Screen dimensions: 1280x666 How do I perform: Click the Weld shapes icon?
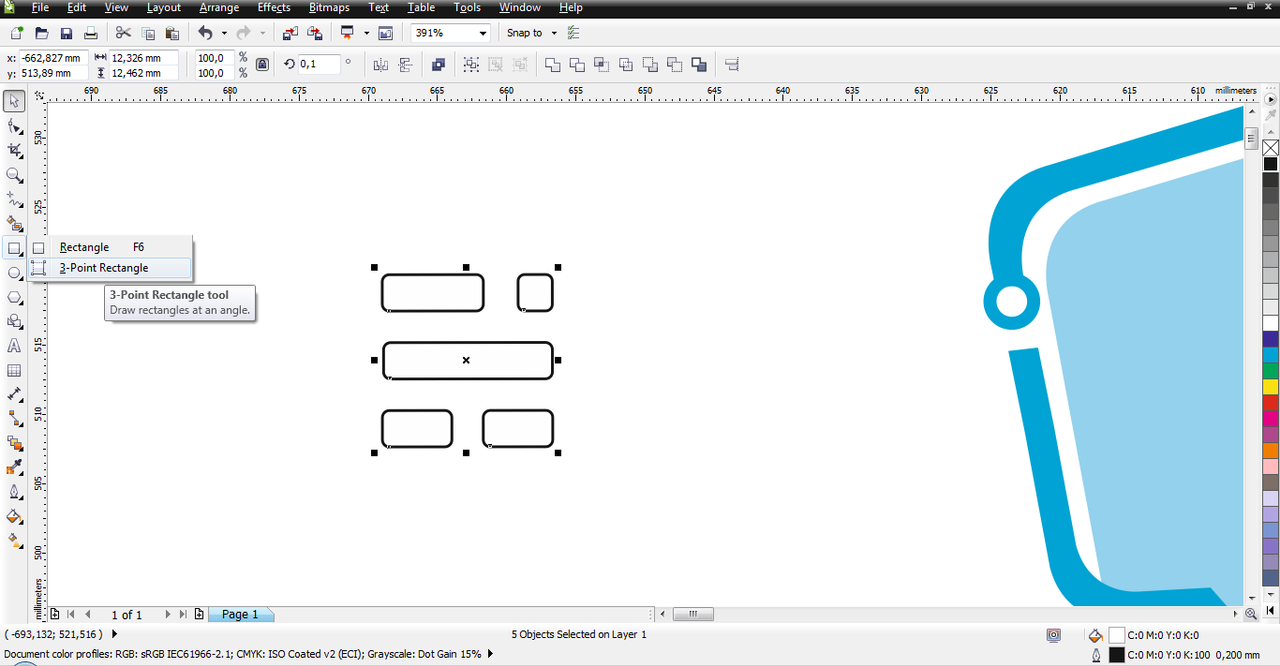coord(553,64)
